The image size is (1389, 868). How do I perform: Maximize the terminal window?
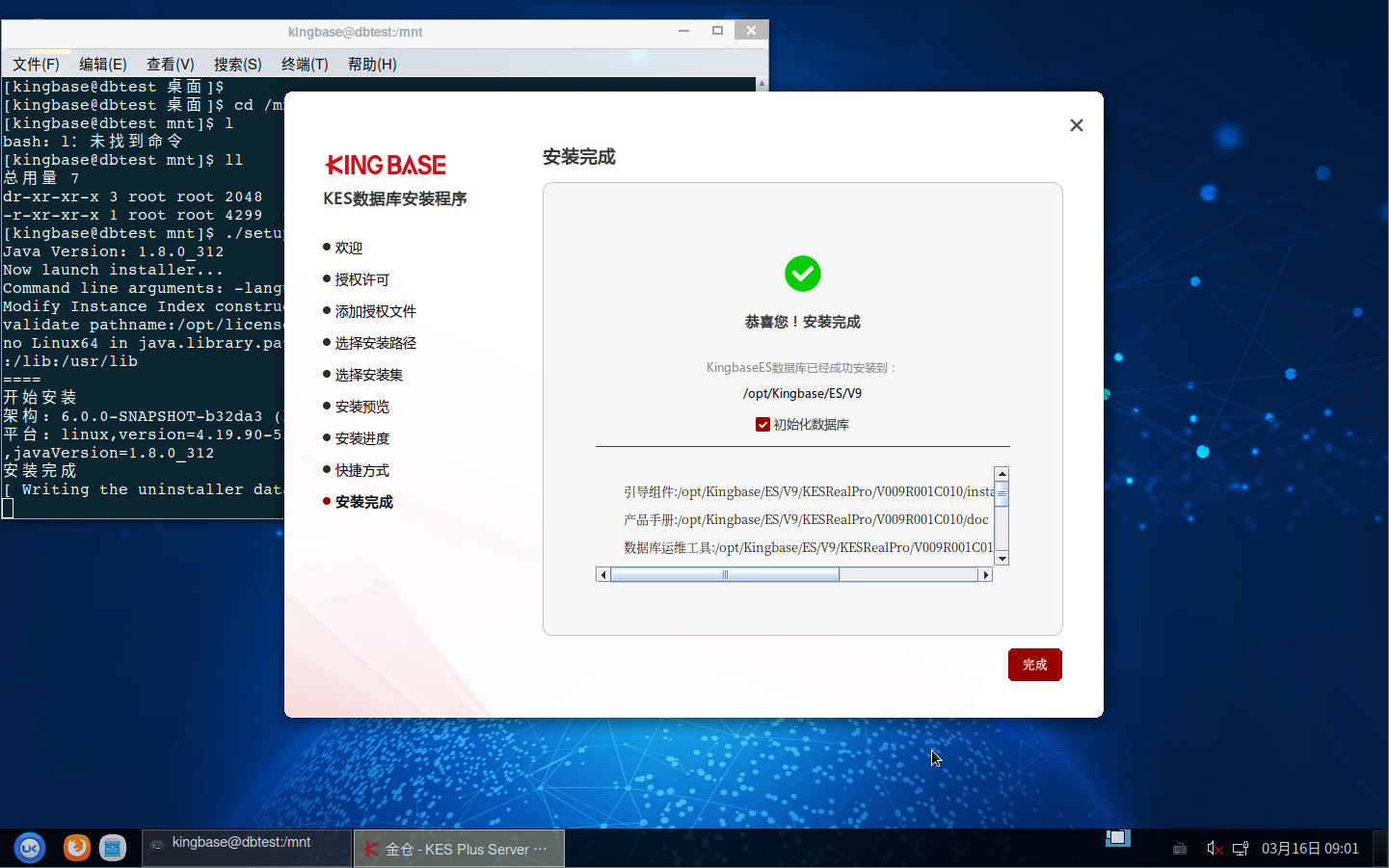coord(717,31)
